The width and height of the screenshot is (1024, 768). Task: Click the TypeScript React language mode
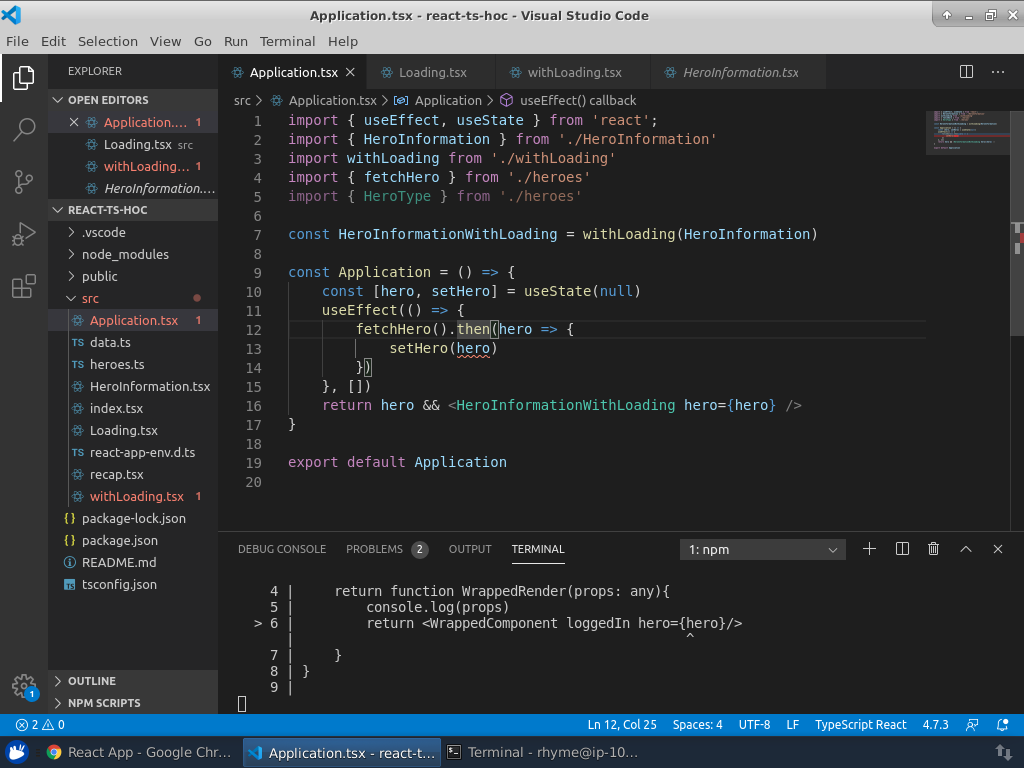click(860, 725)
